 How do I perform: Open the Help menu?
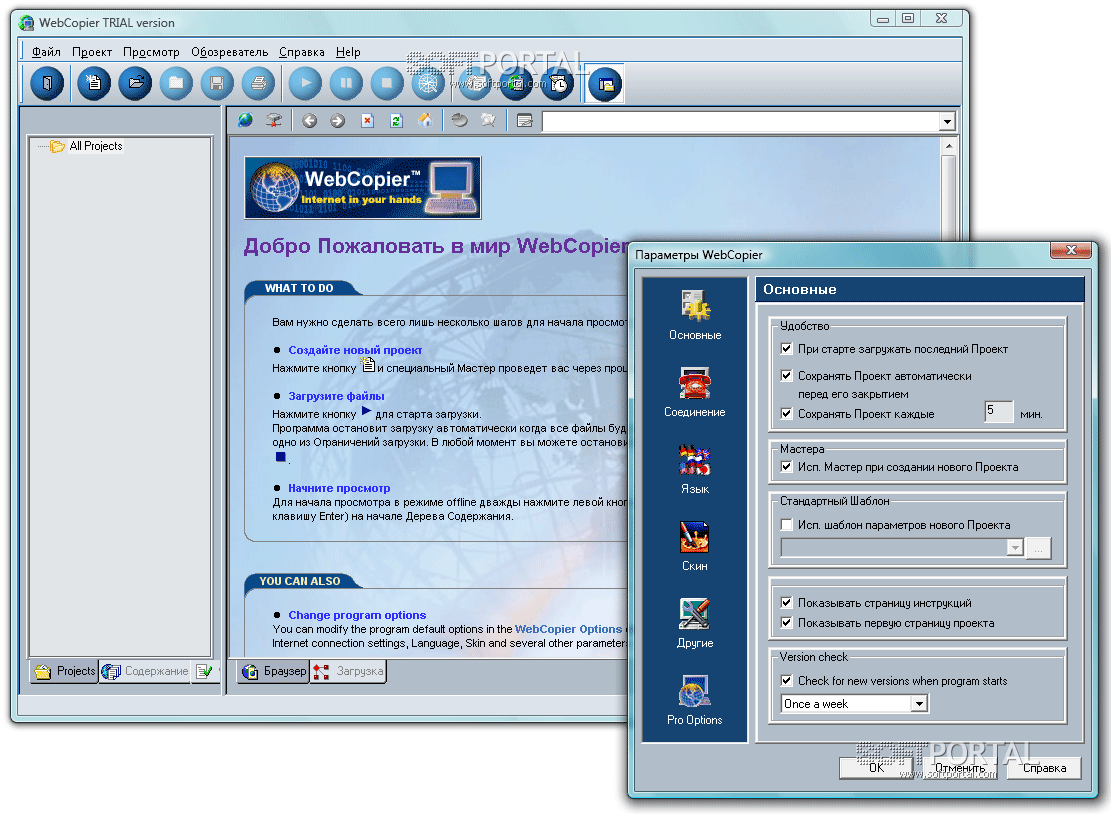[x=348, y=52]
